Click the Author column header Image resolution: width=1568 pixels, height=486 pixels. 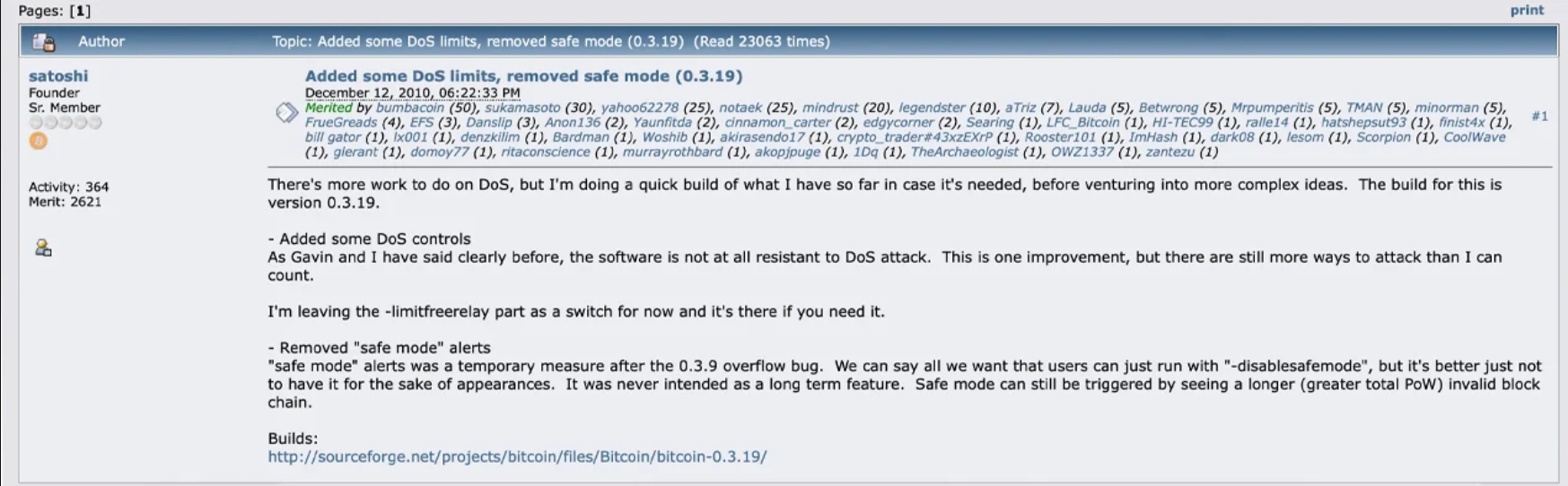[101, 42]
